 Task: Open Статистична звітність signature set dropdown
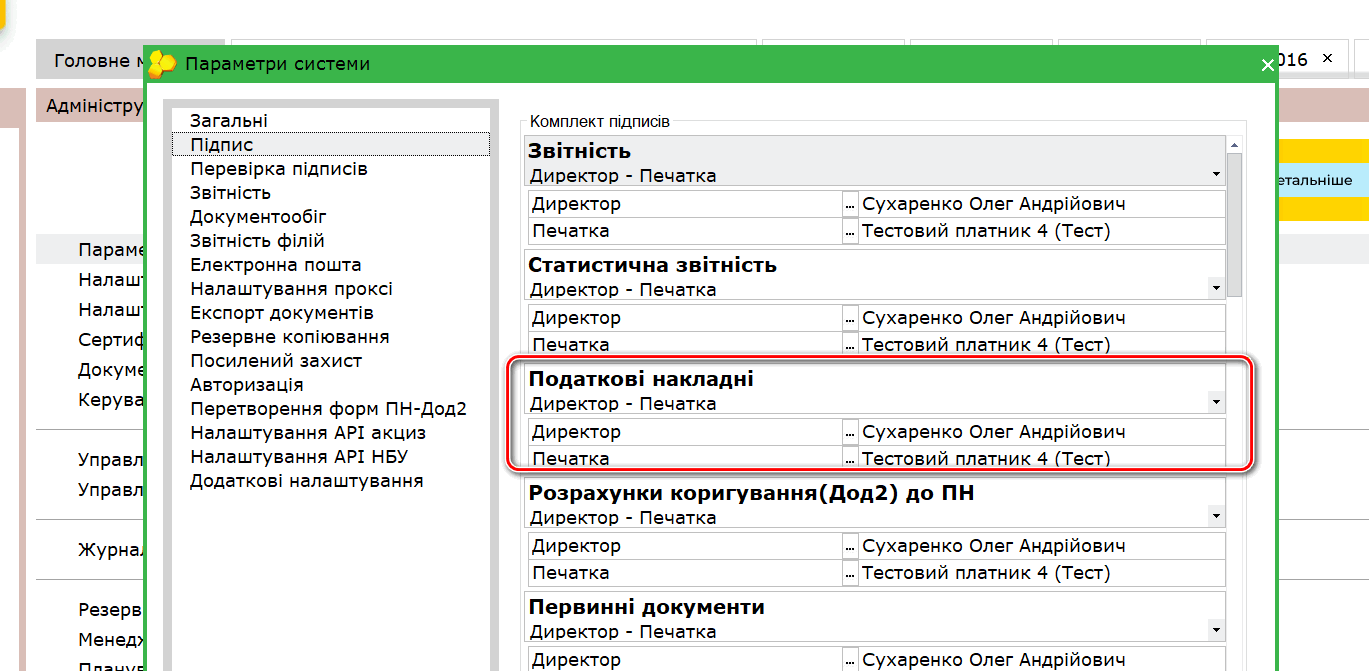(x=1216, y=289)
